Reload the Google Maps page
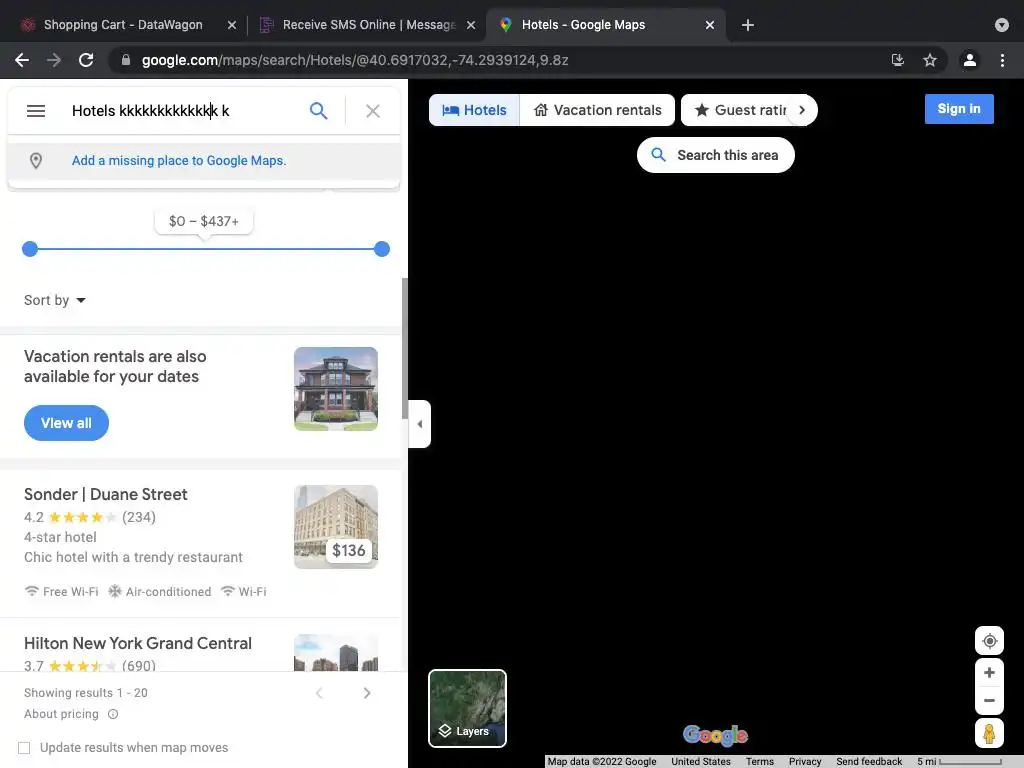The width and height of the screenshot is (1024, 768). point(86,60)
